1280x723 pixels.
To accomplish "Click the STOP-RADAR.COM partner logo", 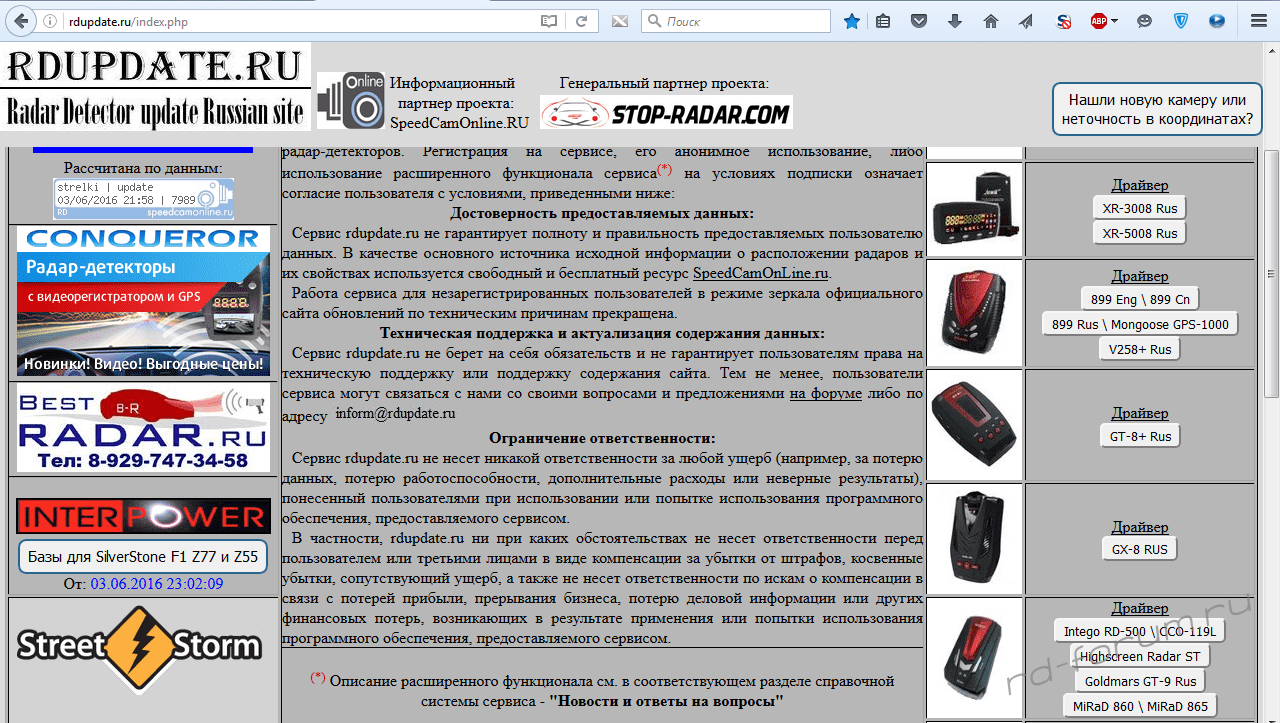I will tap(666, 112).
